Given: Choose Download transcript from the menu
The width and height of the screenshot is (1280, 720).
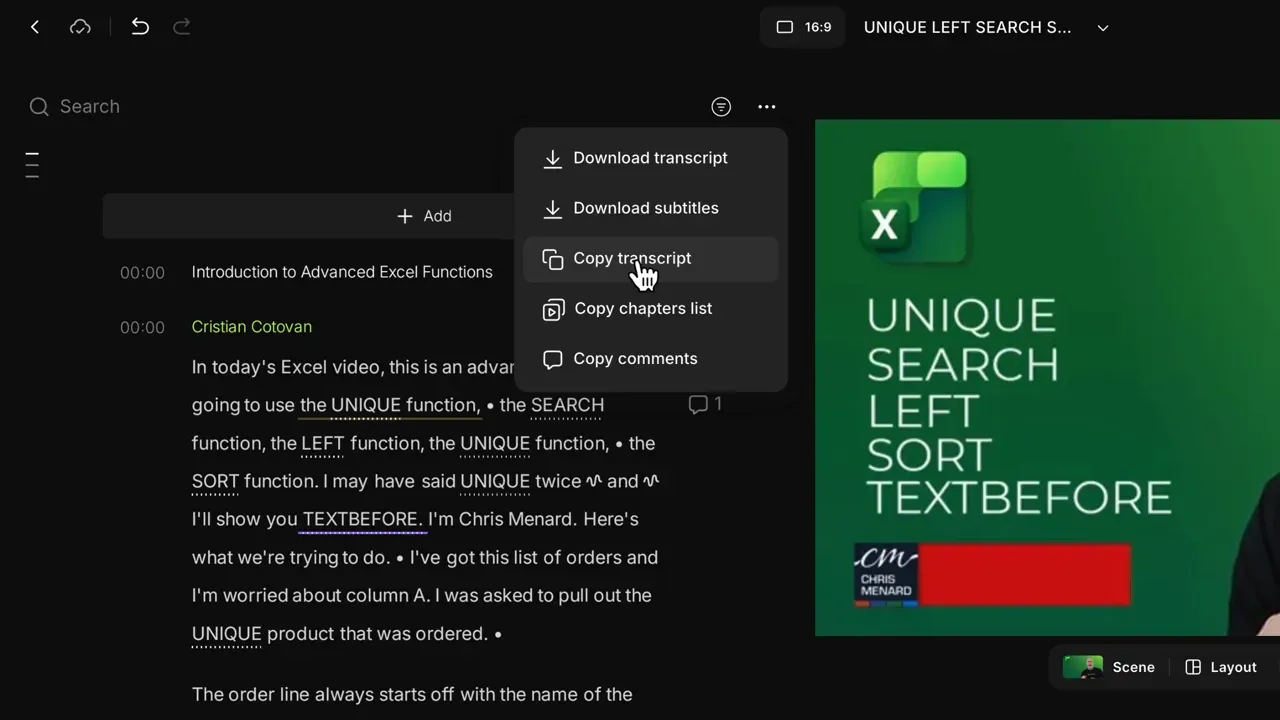Looking at the screenshot, I should coord(650,158).
